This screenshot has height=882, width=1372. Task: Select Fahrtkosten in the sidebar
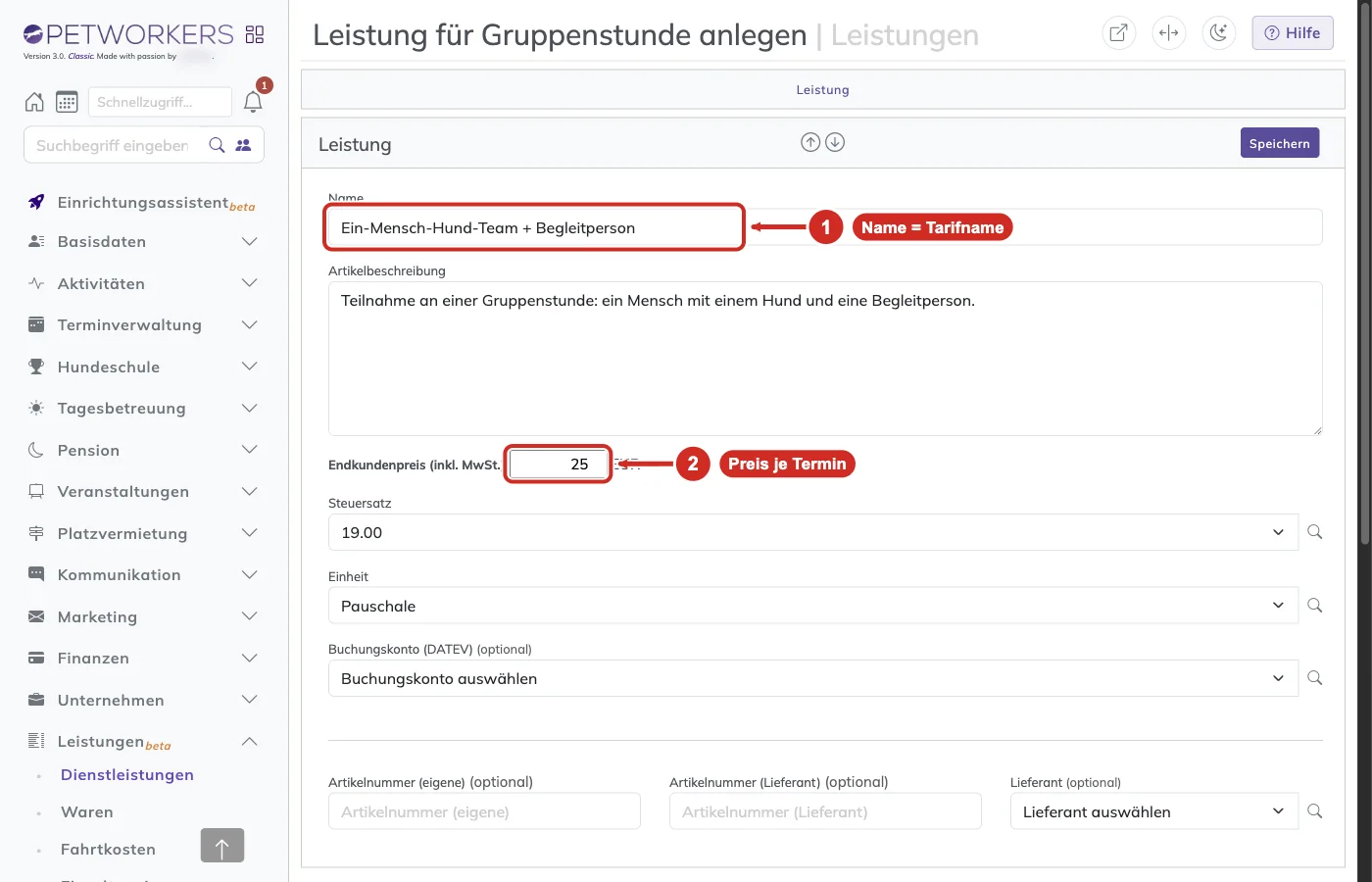click(x=108, y=850)
